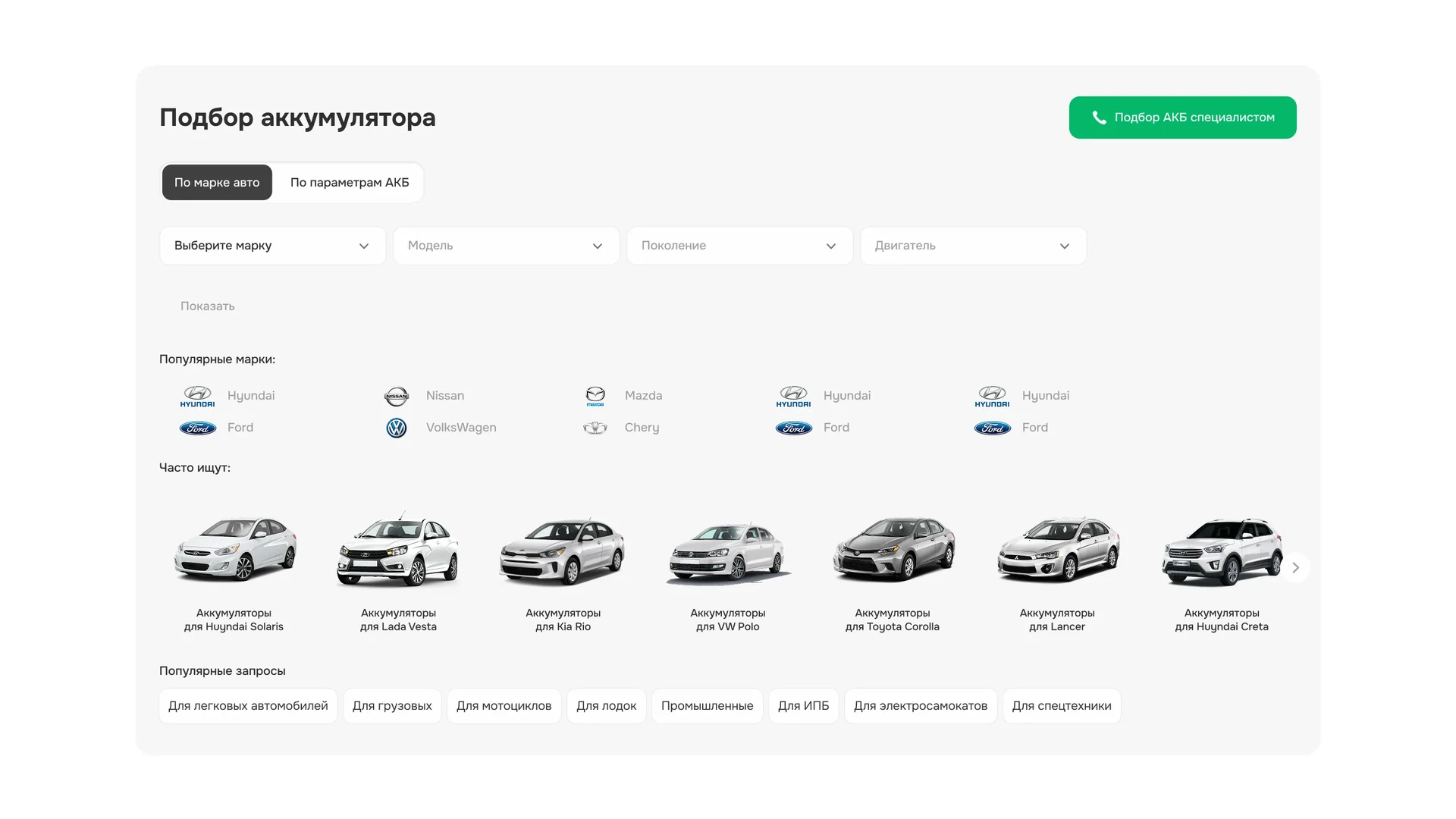The image size is (1456, 819).
Task: Open Hyundai Creta car thumbnail
Action: coord(1222,551)
